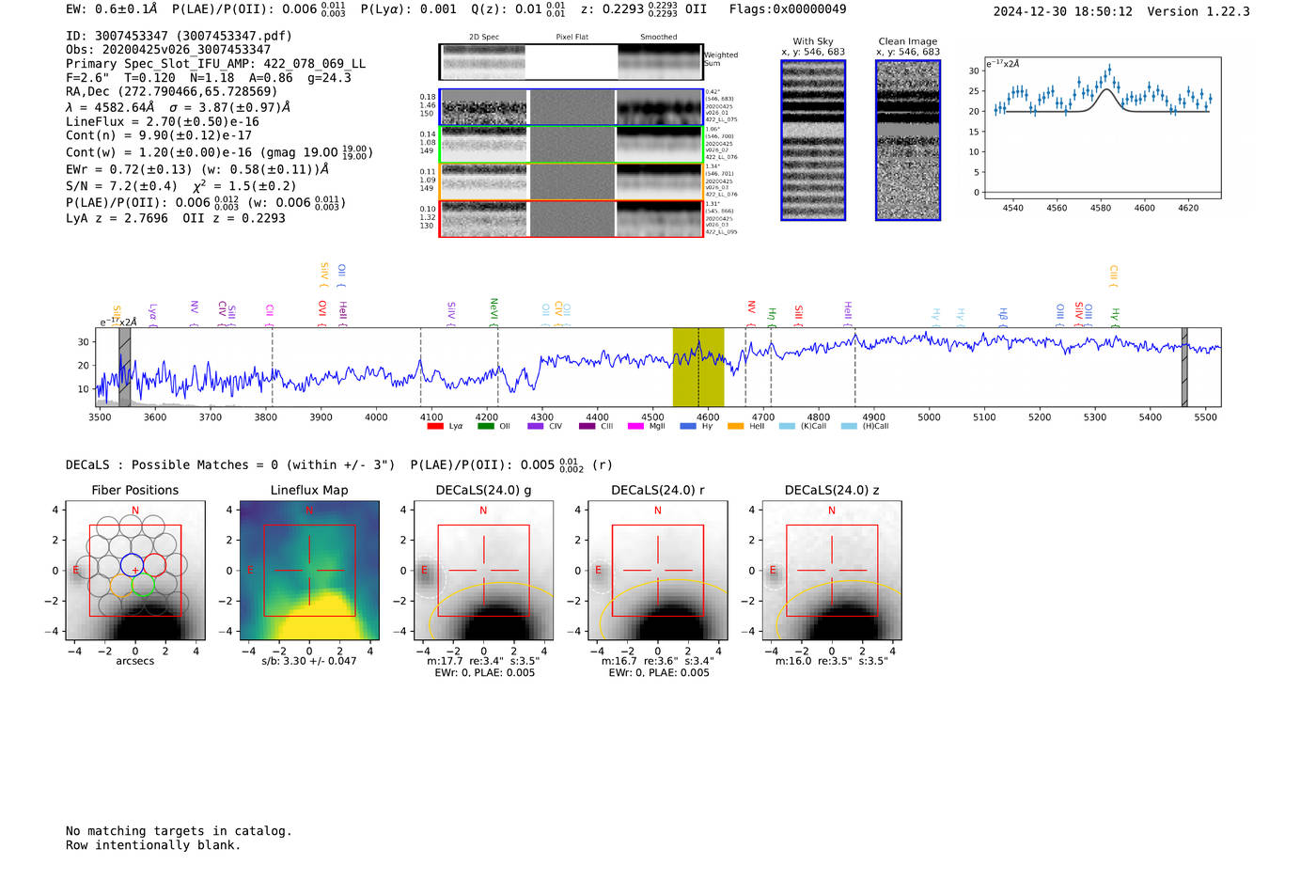1316x896 pixels.
Task: Click the gray hatched band near 3550
Action: pyautogui.click(x=124, y=368)
